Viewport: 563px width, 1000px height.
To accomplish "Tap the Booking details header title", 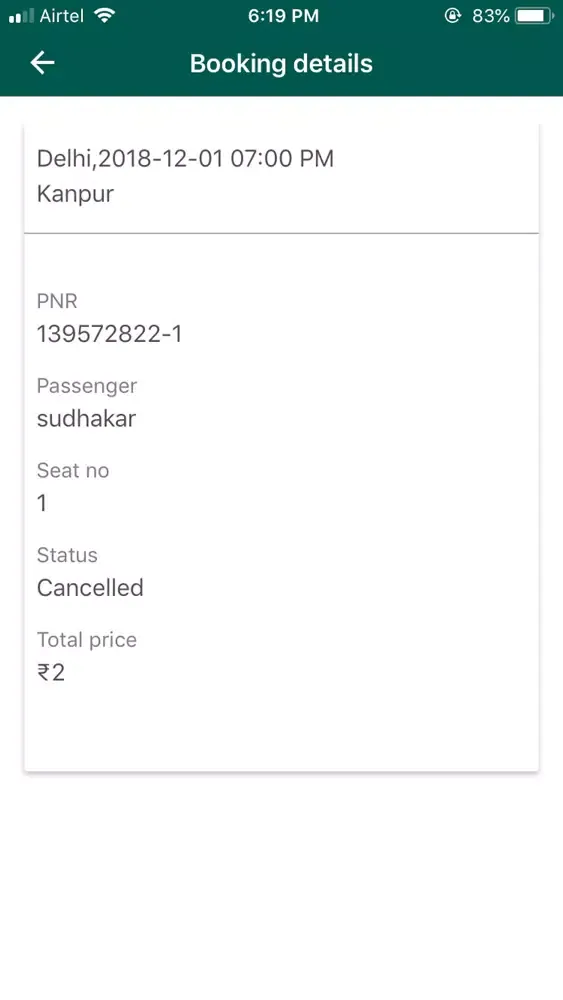I will [281, 64].
